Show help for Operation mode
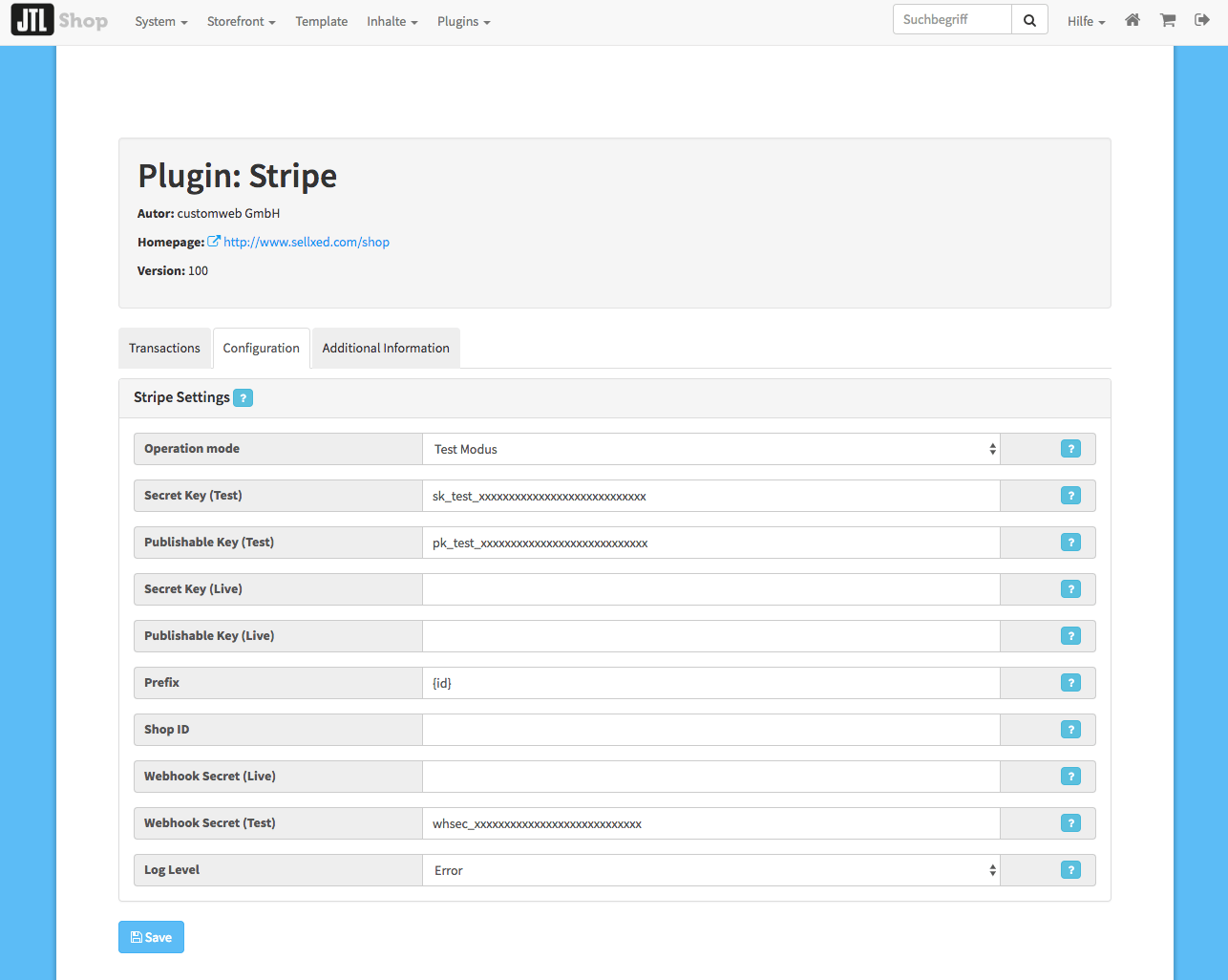Viewport: 1228px width, 980px height. tap(1070, 449)
